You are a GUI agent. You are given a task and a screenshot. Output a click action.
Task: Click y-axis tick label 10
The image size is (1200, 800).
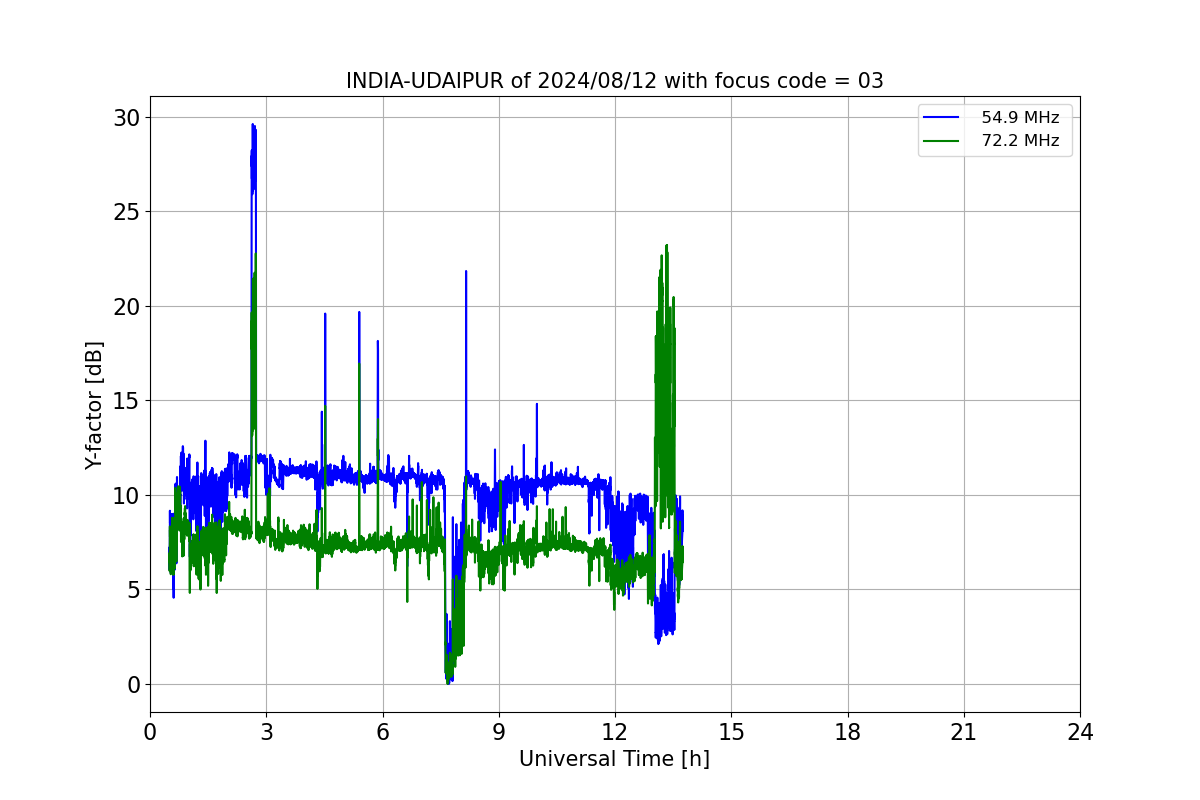[x=128, y=496]
